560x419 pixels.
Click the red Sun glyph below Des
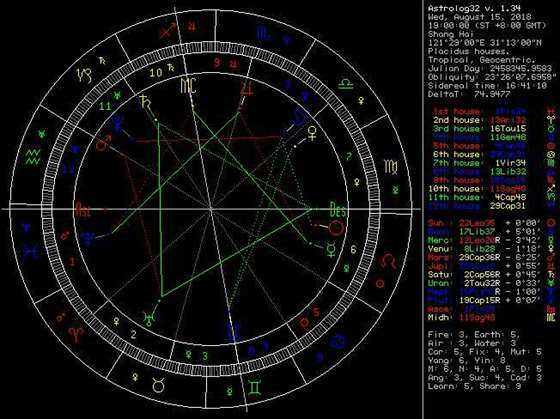[337, 228]
